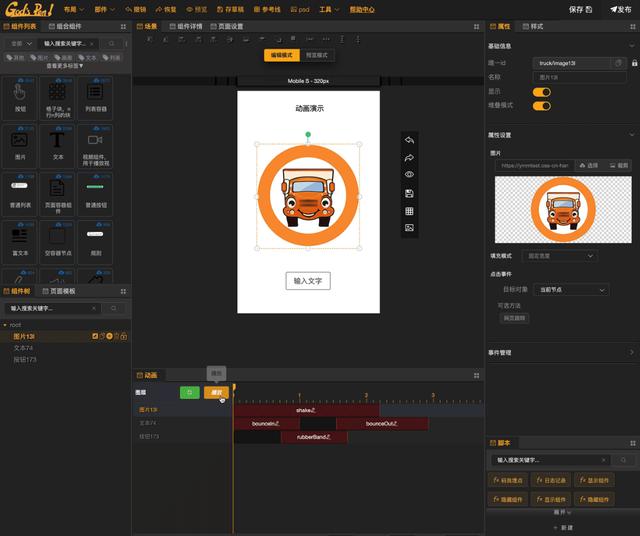Open the 参考线 guide lines menu item
Screen dimensions: 640x536
tap(267, 9)
